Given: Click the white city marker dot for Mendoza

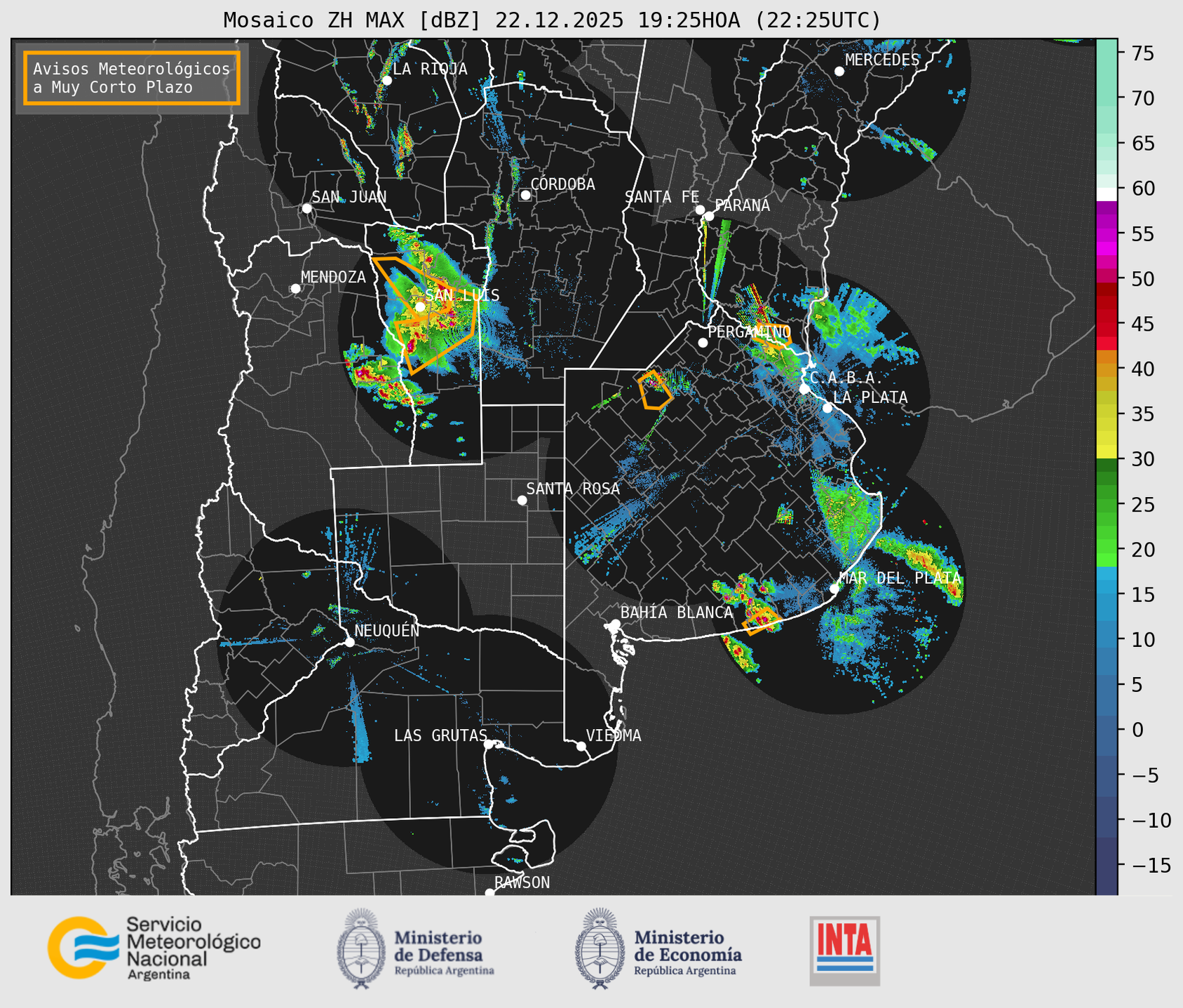Looking at the screenshot, I should 295,289.
